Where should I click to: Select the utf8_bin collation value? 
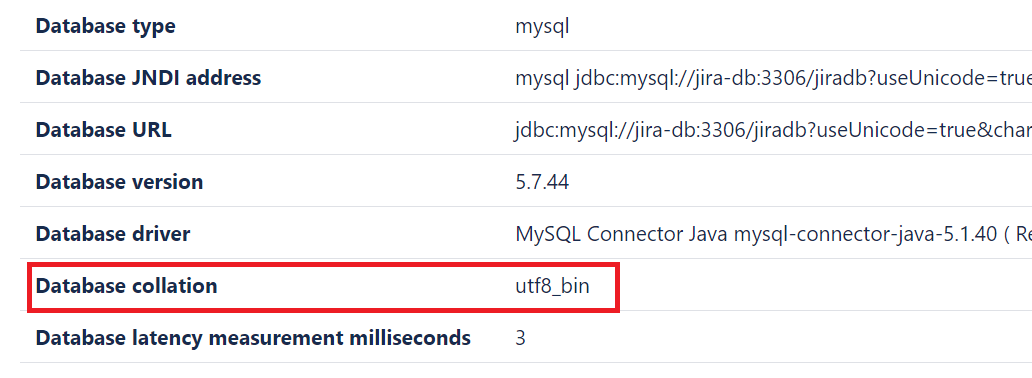552,286
